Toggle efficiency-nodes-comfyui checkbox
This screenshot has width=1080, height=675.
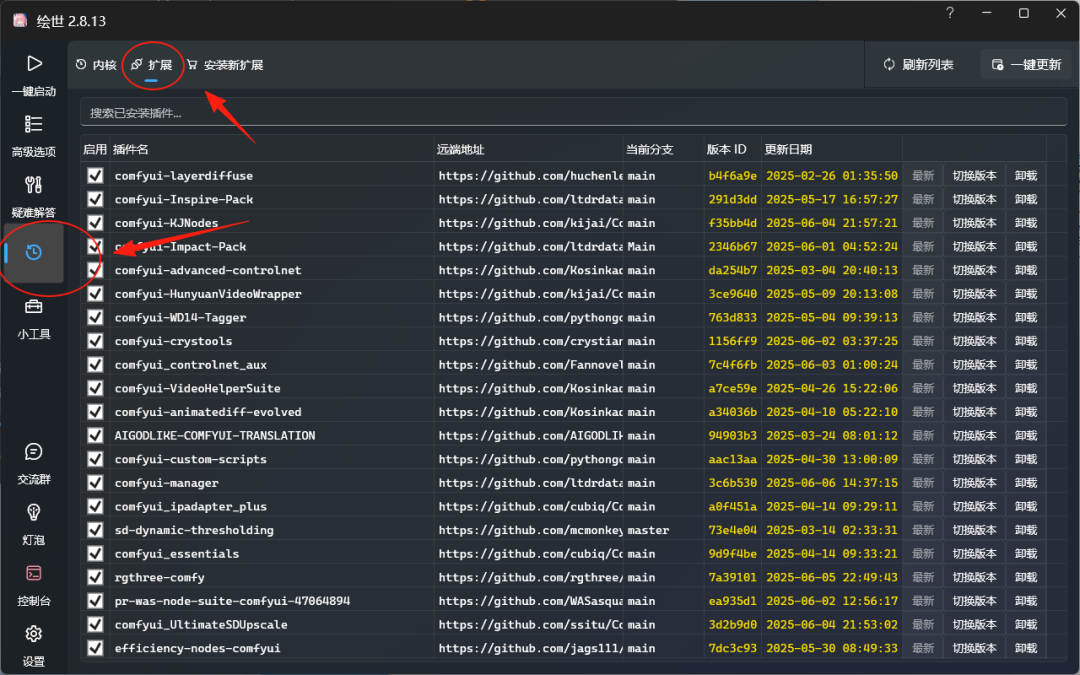(x=95, y=648)
